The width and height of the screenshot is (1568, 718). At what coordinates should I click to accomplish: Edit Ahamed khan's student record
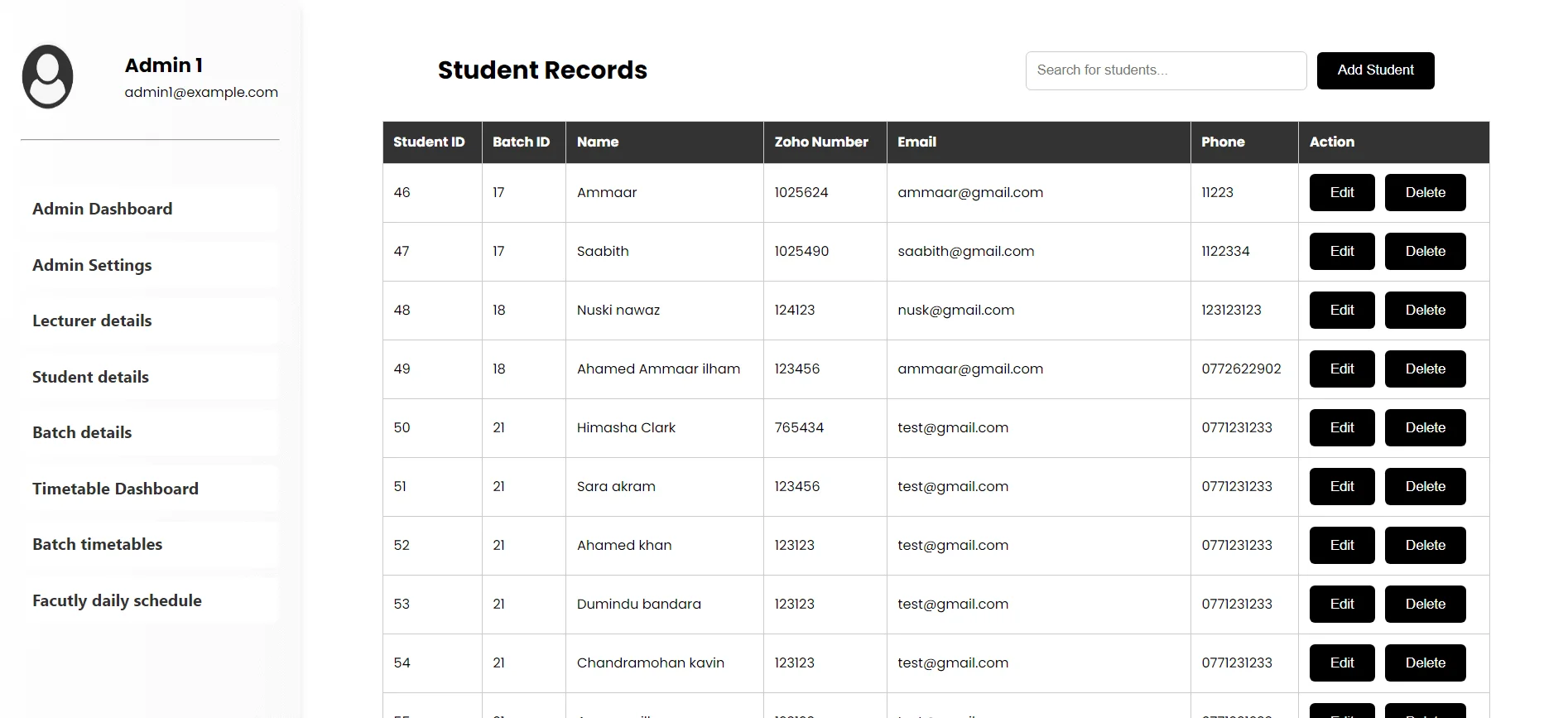point(1342,545)
